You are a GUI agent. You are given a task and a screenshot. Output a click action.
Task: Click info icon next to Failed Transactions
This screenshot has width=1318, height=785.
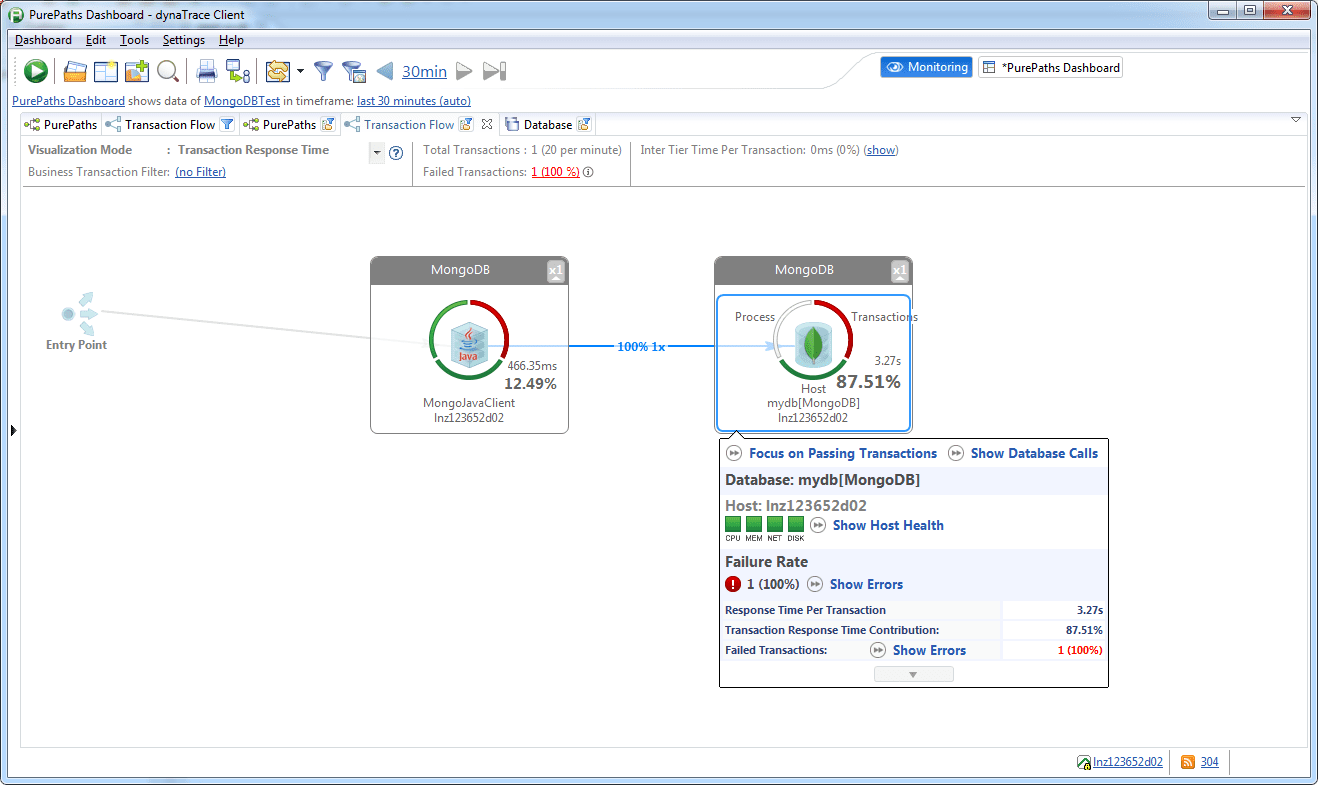588,172
